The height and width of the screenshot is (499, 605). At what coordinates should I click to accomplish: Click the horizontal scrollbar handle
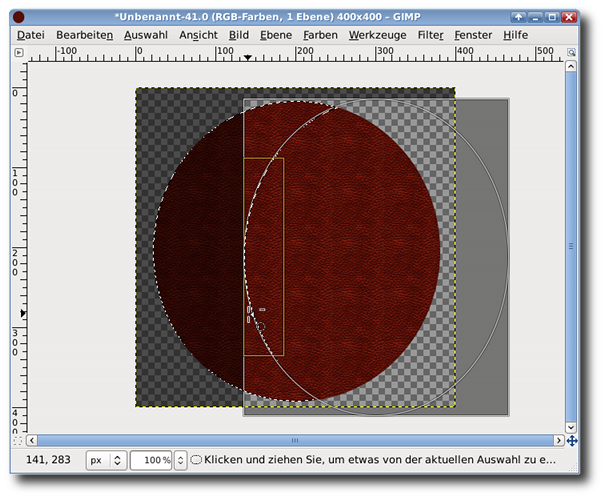(x=294, y=440)
